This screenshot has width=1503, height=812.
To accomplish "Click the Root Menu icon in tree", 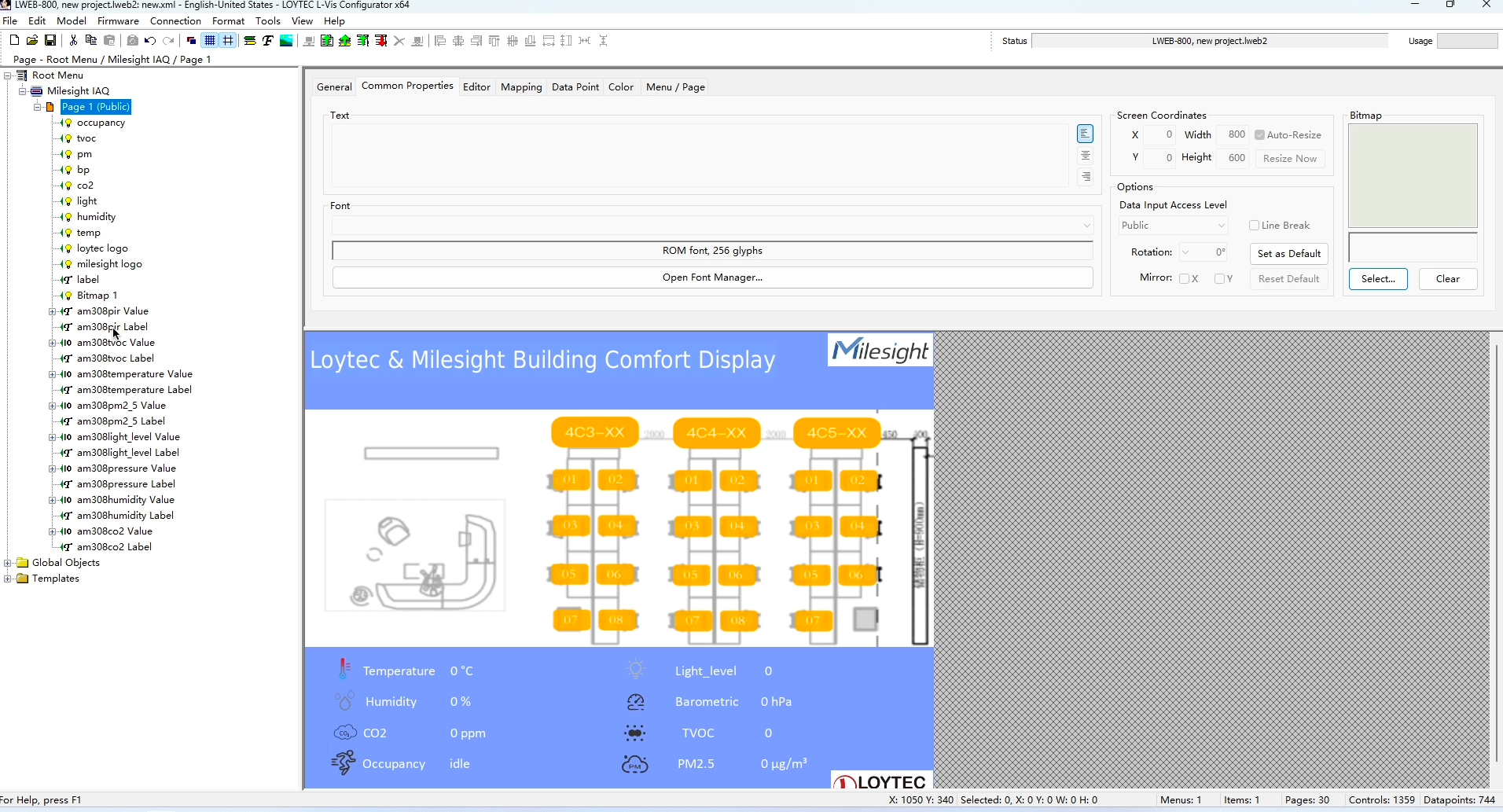I will coord(22,75).
